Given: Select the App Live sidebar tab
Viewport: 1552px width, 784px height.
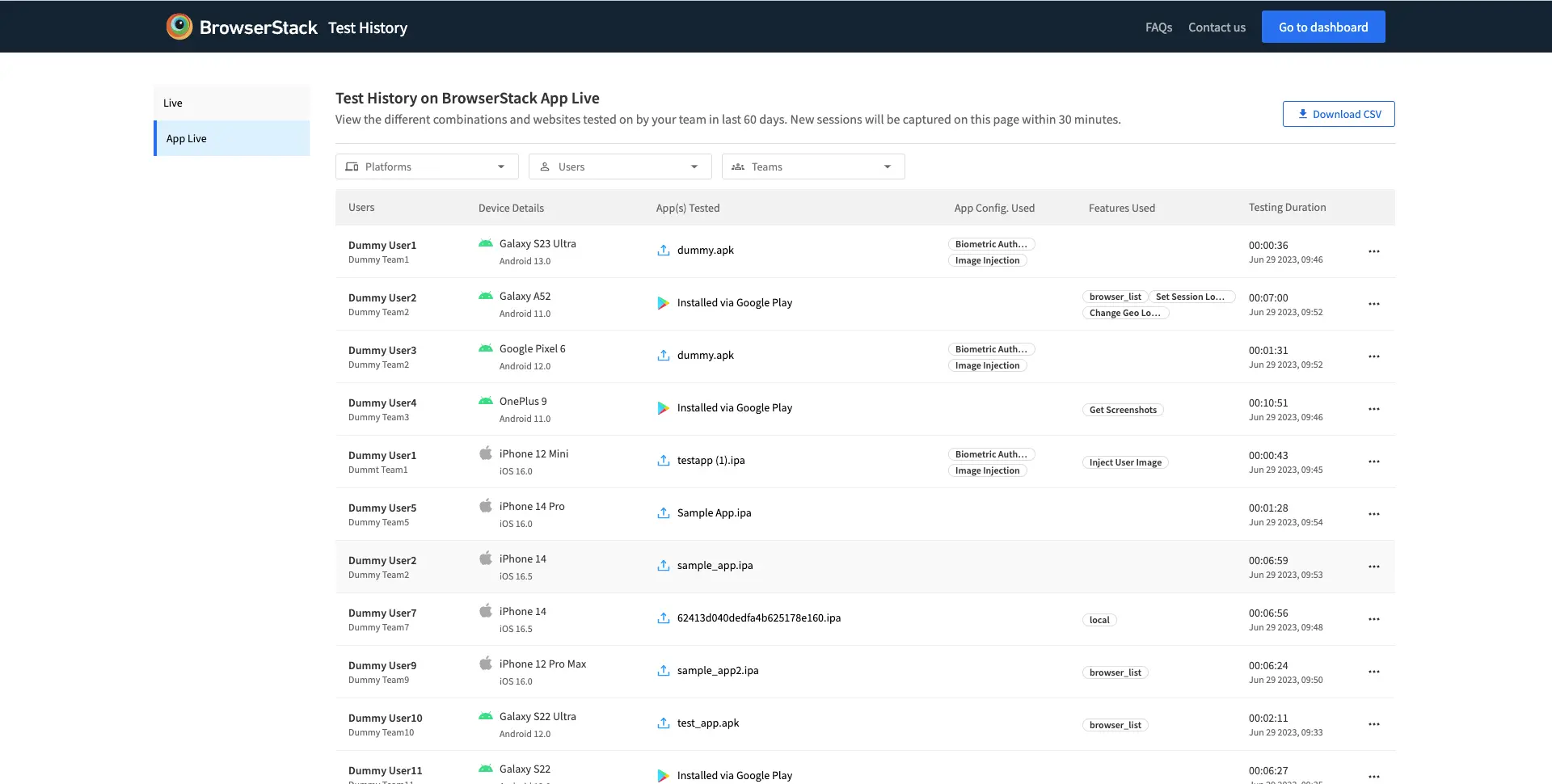Looking at the screenshot, I should [232, 138].
